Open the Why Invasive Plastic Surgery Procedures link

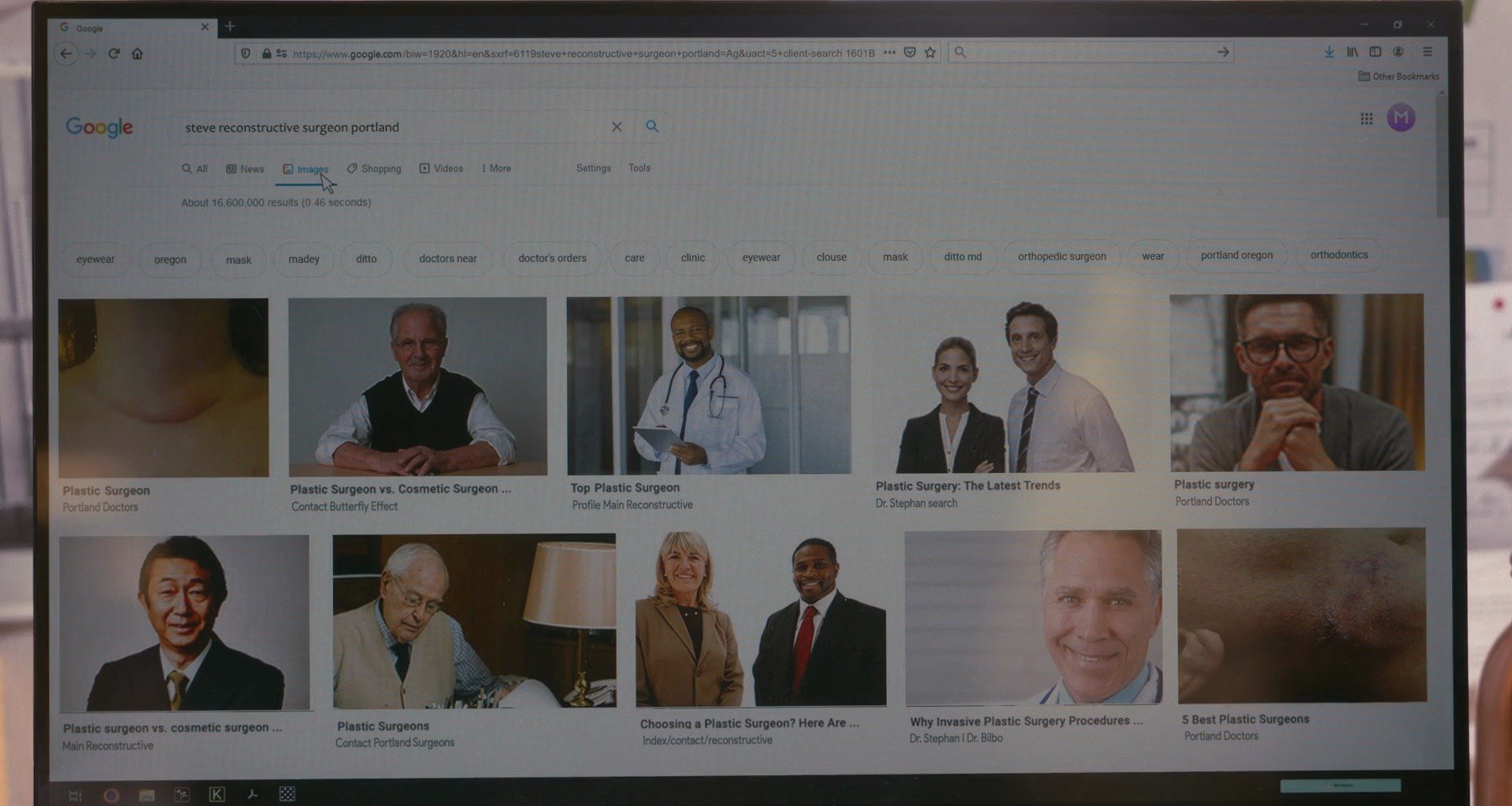[x=1026, y=721]
